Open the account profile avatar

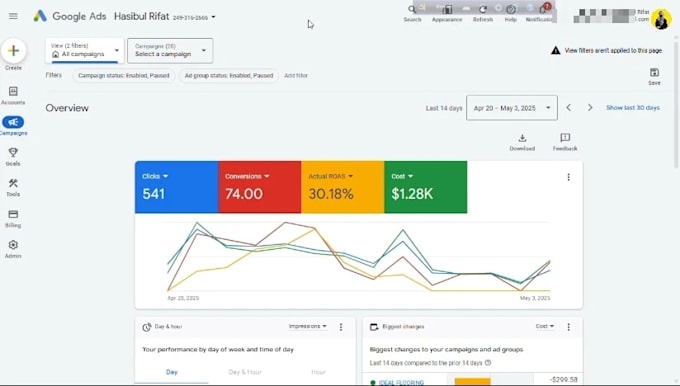click(661, 19)
